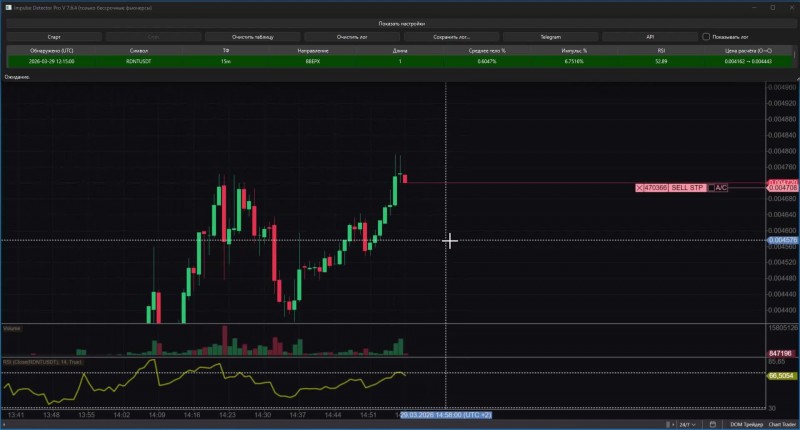This screenshot has width=800, height=430.
Task: Select the RDNTUSDT cell in the table
Action: [139, 61]
